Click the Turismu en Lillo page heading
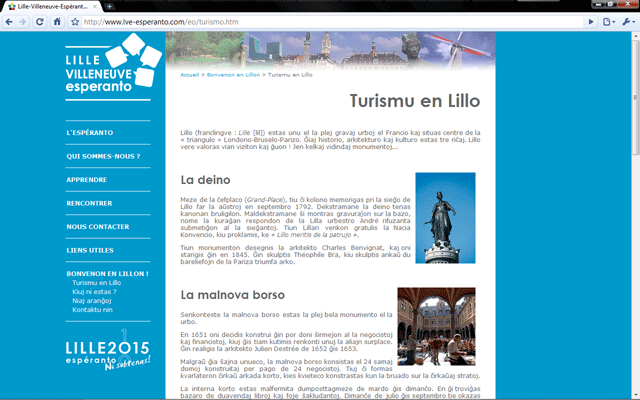This screenshot has width=640, height=400. (415, 101)
